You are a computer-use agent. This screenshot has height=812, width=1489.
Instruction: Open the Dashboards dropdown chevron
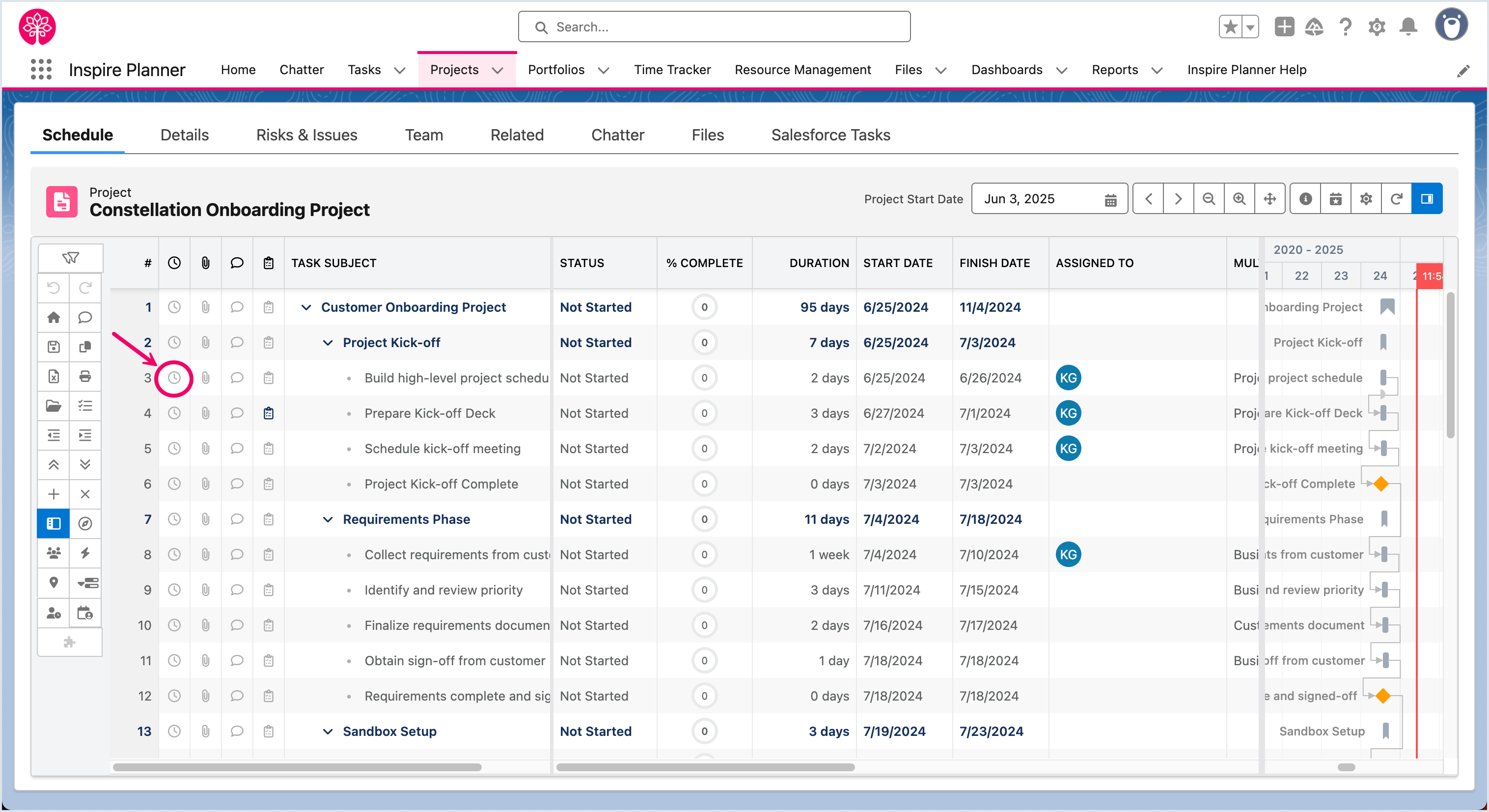(x=1061, y=70)
